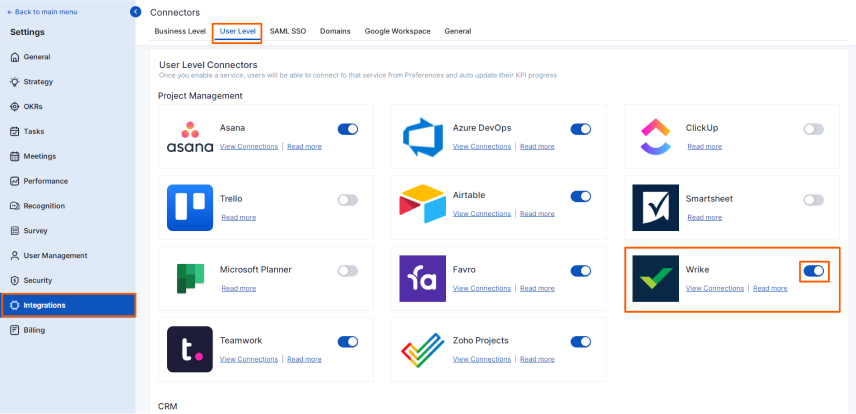
Task: Click Read more under Trello
Action: 239,217
